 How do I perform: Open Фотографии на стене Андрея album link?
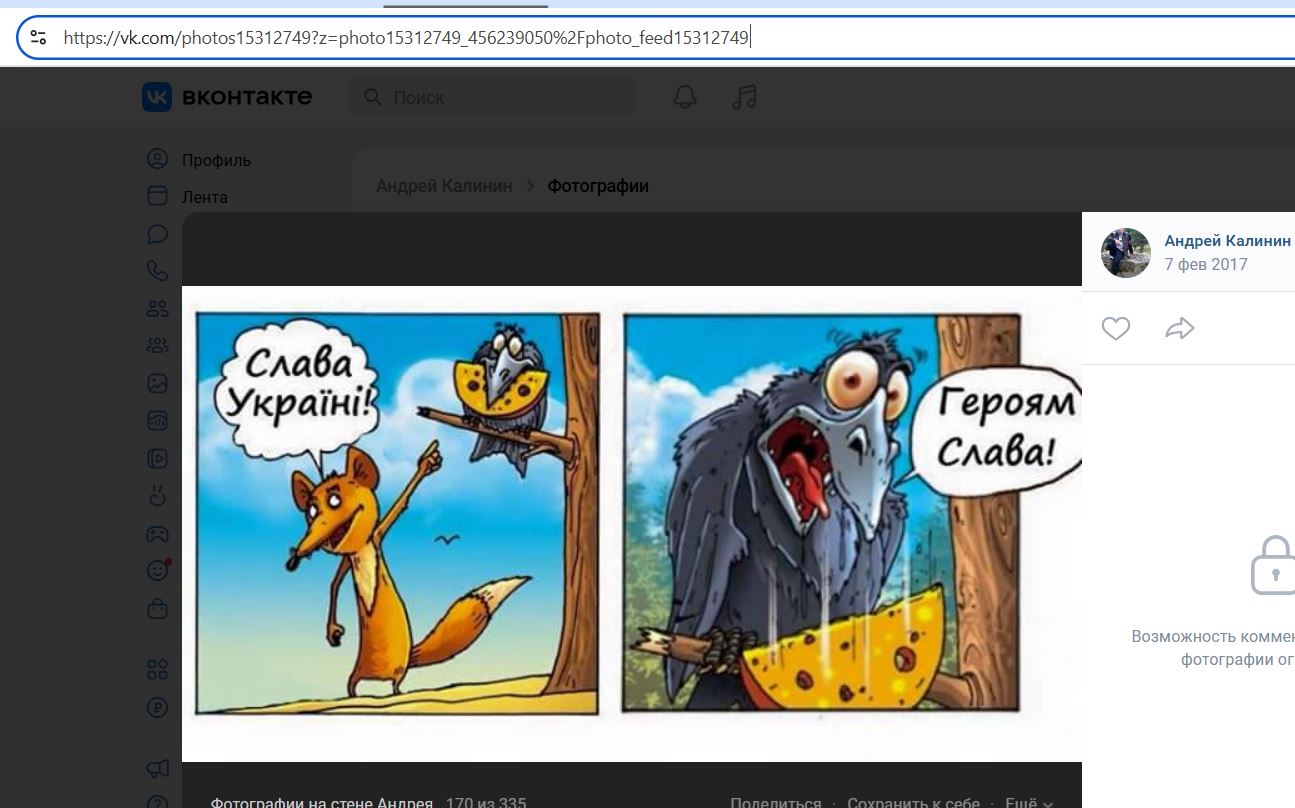click(x=322, y=802)
